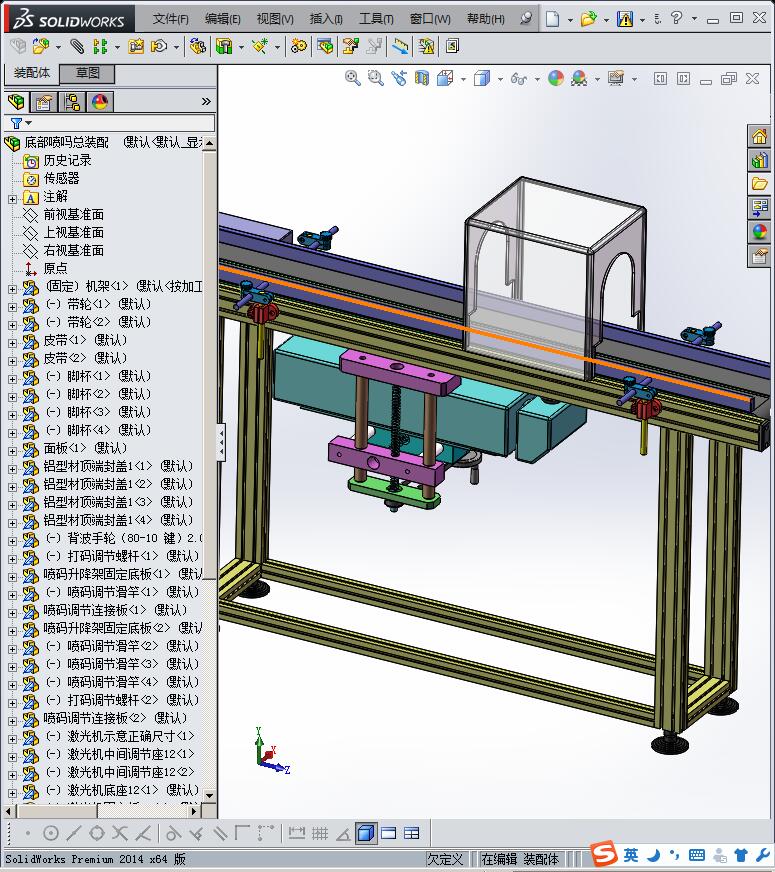Click the New document icon
Screen dimensions: 775x872
(552, 19)
